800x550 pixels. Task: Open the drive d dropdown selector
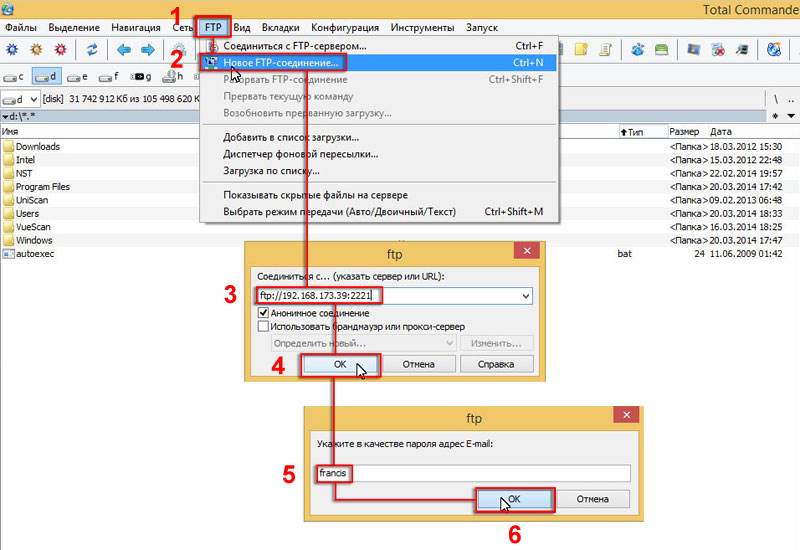tap(20, 99)
